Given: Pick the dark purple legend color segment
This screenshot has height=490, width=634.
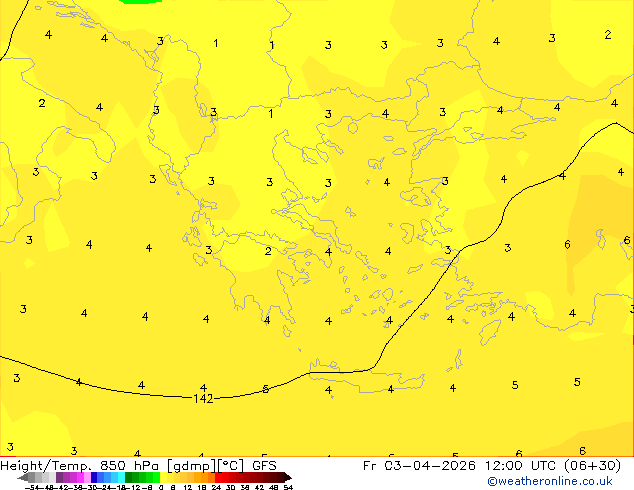Looking at the screenshot, I should tap(59, 477).
